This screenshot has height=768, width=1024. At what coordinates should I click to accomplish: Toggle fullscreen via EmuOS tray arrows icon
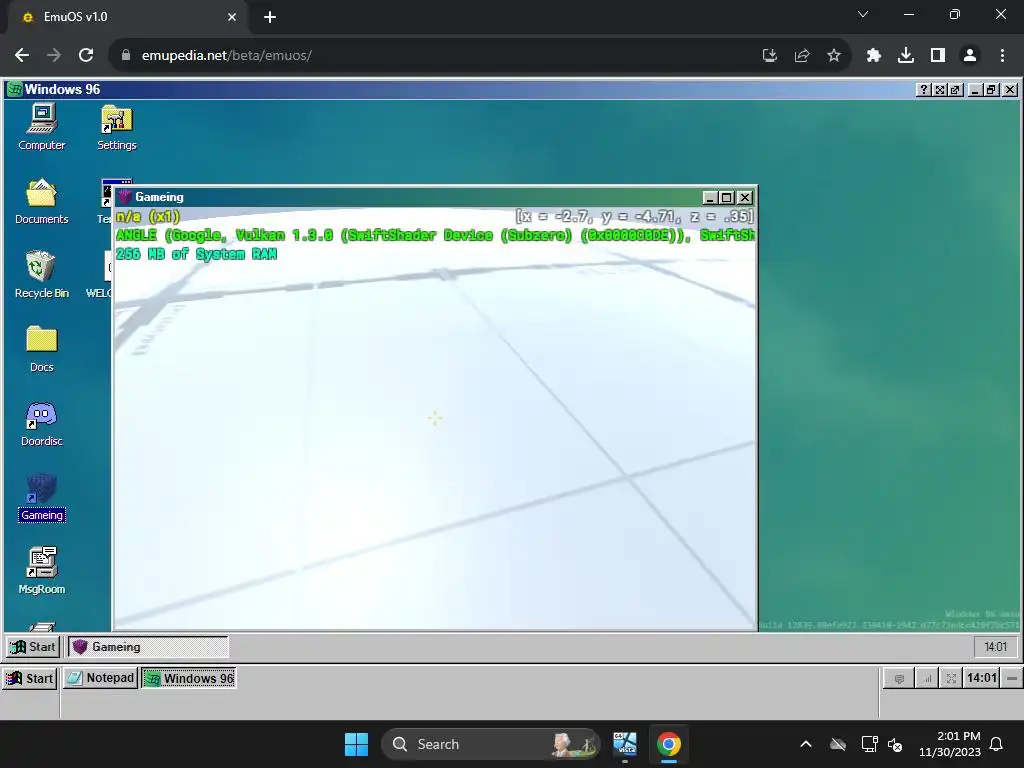(x=951, y=679)
